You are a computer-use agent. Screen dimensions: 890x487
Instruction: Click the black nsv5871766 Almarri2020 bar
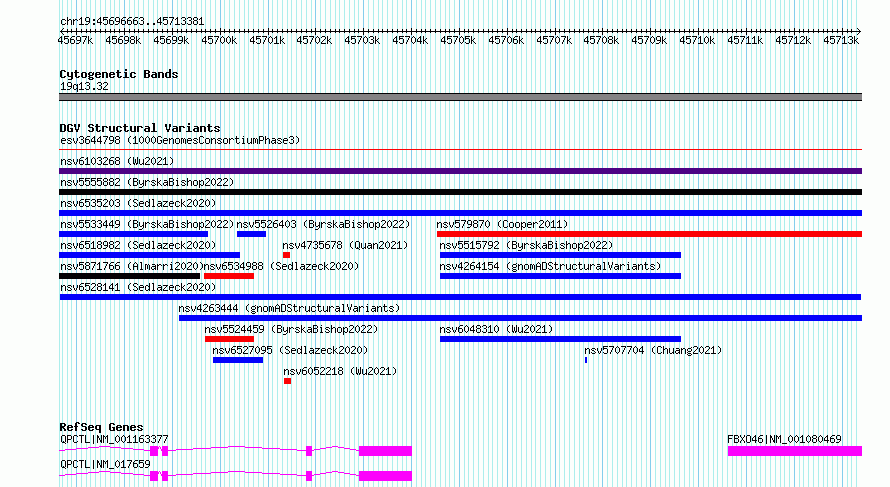129,276
